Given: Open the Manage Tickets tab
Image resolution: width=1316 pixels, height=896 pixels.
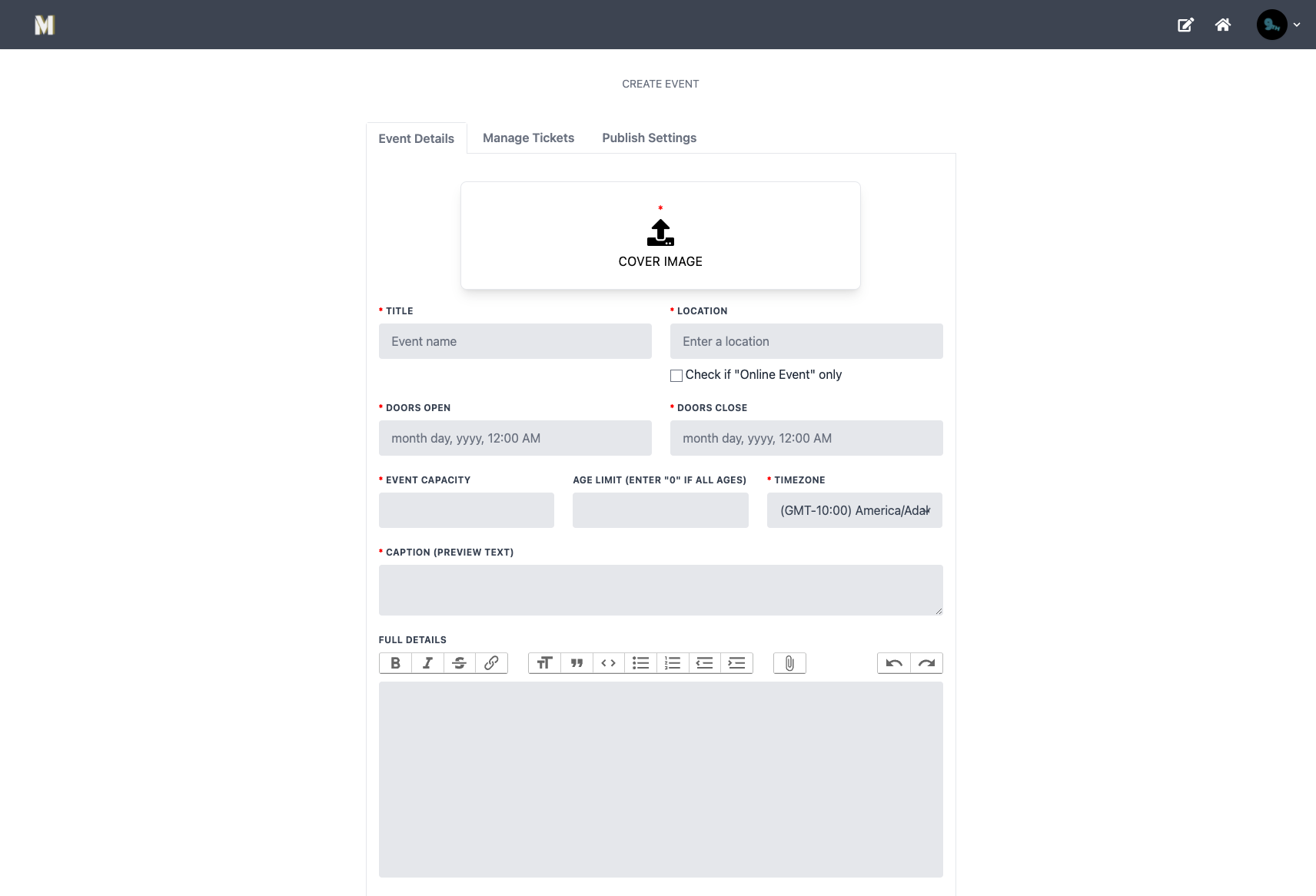Looking at the screenshot, I should coord(528,138).
